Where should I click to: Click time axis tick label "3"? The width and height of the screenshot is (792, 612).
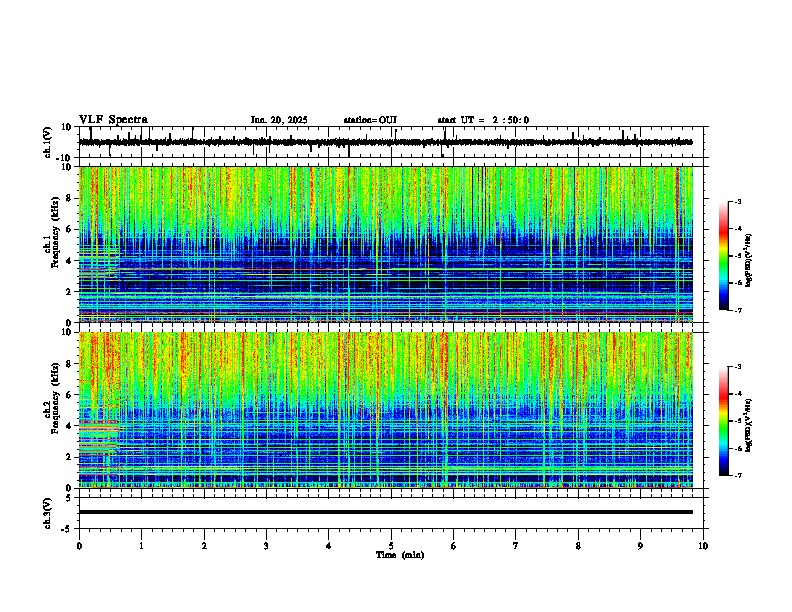coord(266,546)
